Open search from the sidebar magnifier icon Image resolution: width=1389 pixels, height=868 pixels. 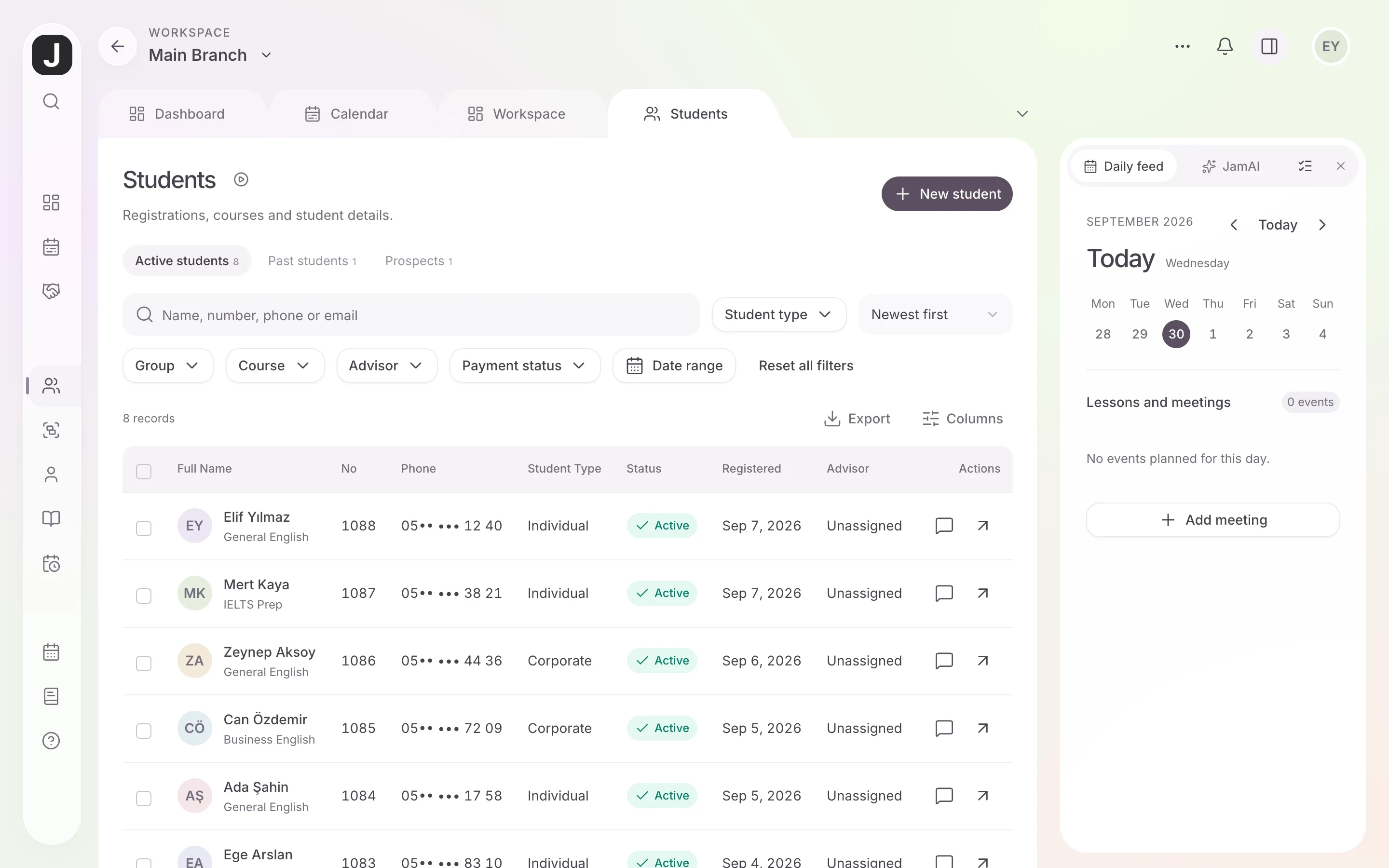(x=51, y=102)
